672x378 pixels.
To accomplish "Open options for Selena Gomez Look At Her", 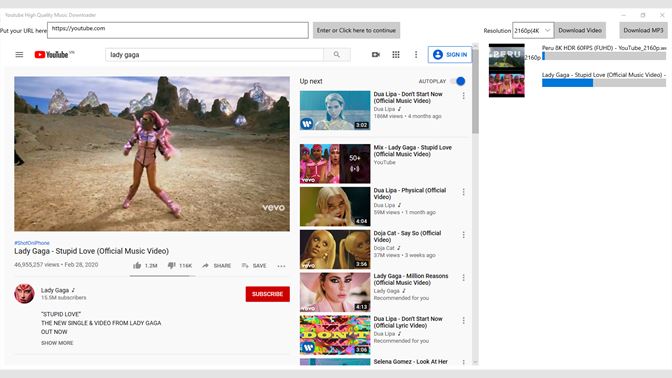I will point(463,362).
